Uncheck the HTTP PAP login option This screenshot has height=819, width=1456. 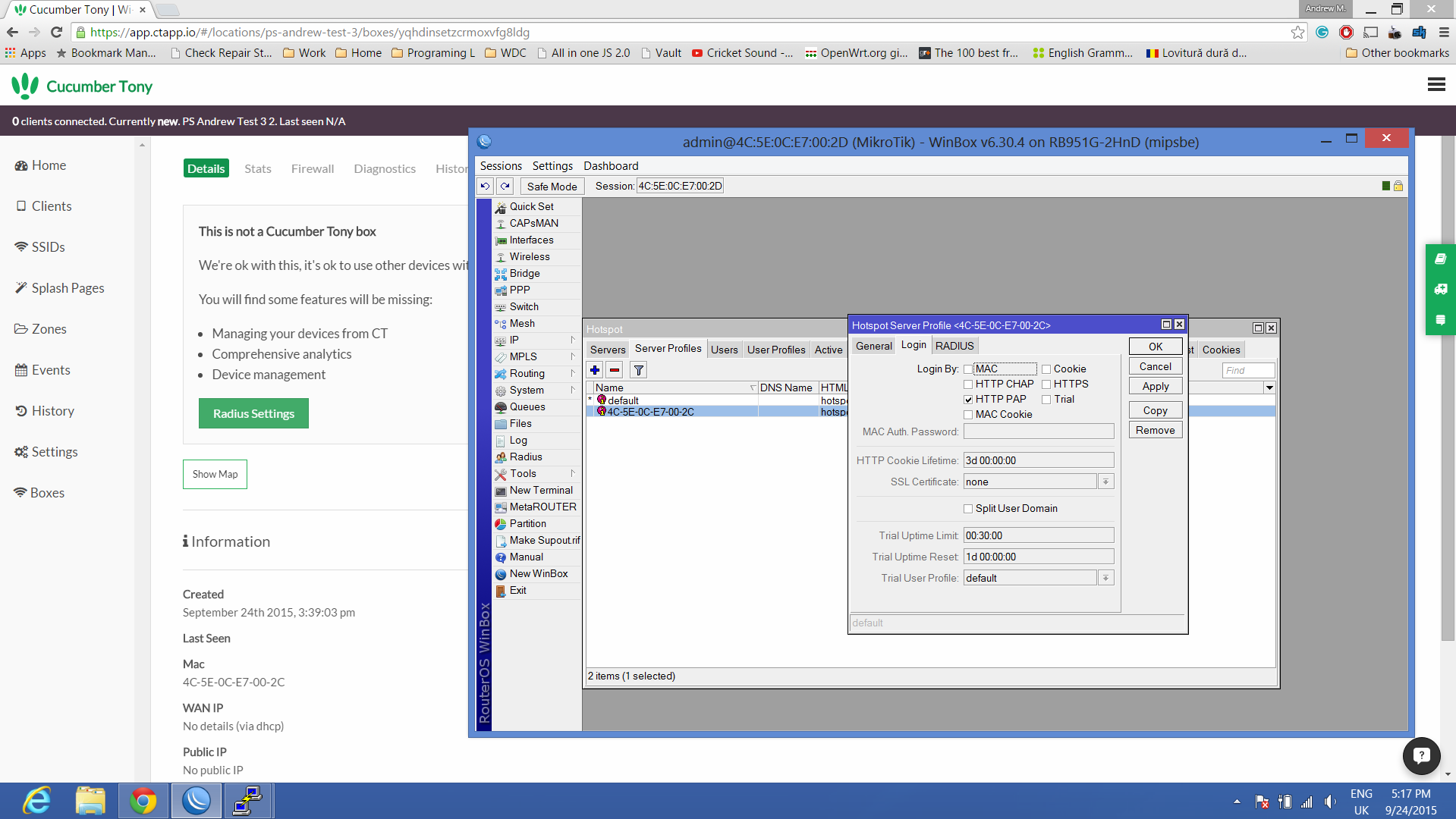point(968,400)
